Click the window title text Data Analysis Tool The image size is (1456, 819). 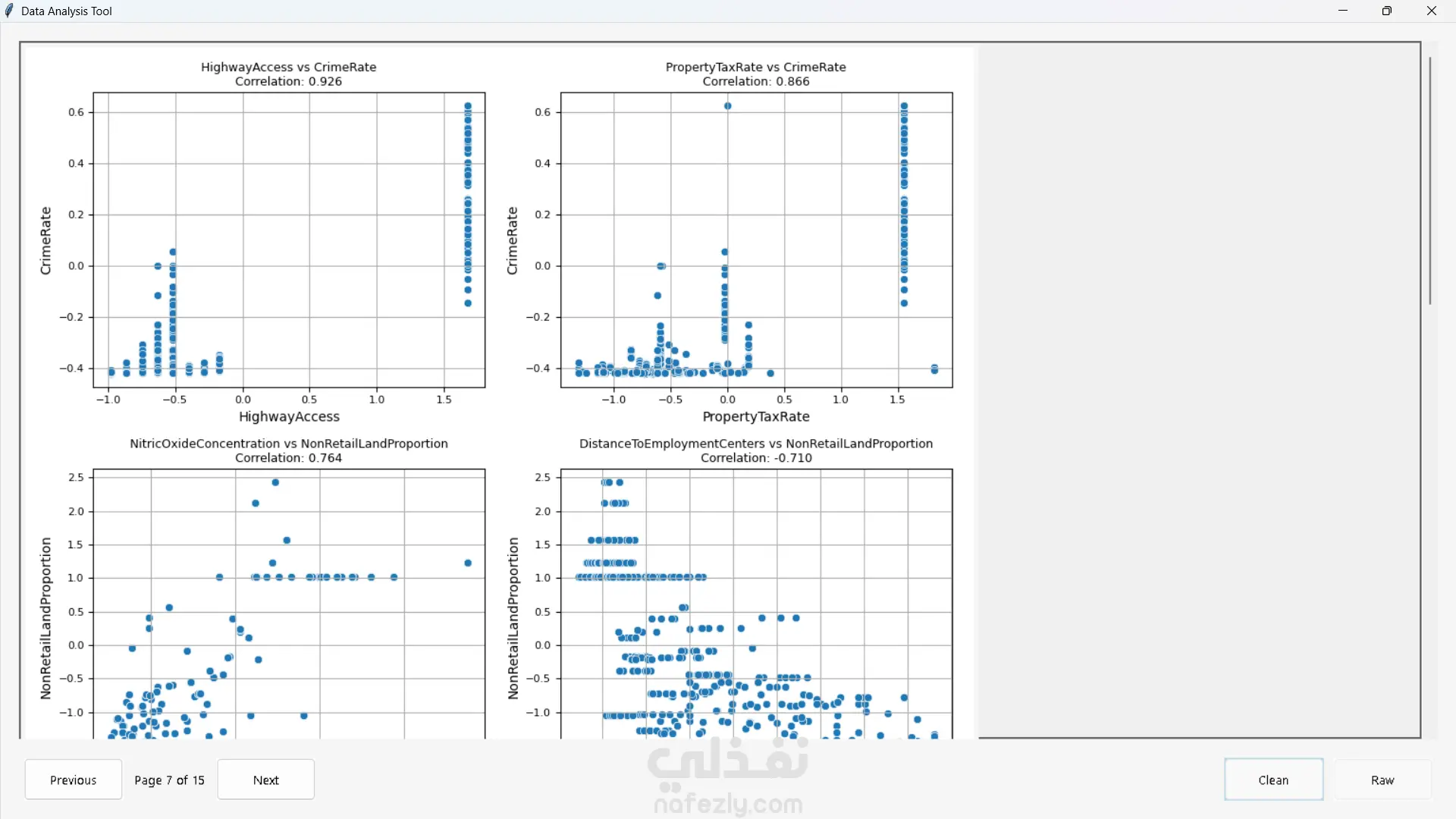67,11
